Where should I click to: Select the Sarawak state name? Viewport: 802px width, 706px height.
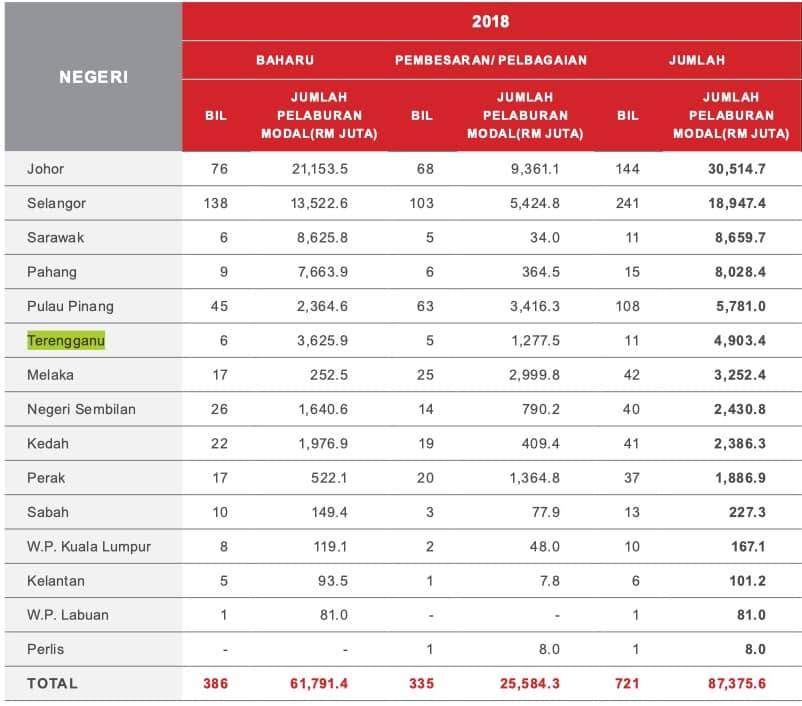pyautogui.click(x=55, y=237)
